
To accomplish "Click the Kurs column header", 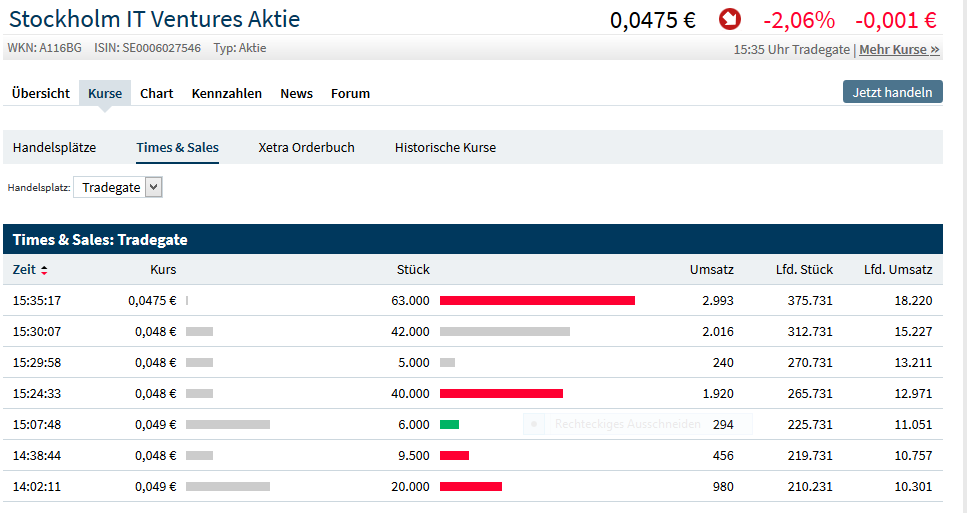I will pos(163,269).
